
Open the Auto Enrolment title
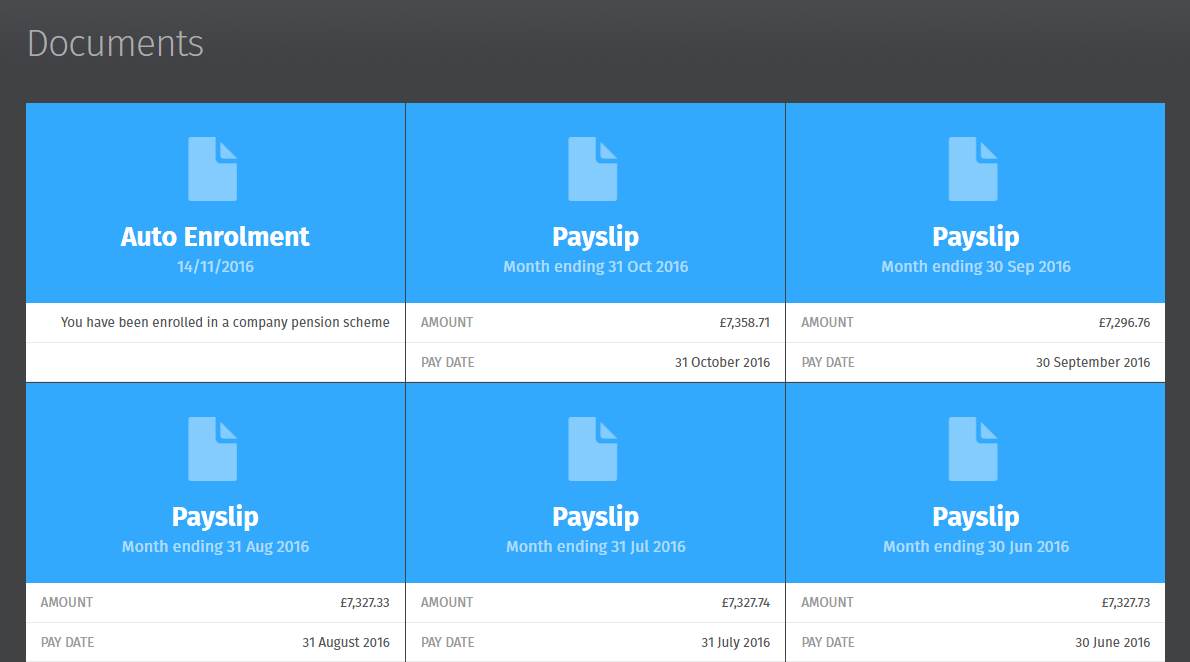(x=215, y=237)
